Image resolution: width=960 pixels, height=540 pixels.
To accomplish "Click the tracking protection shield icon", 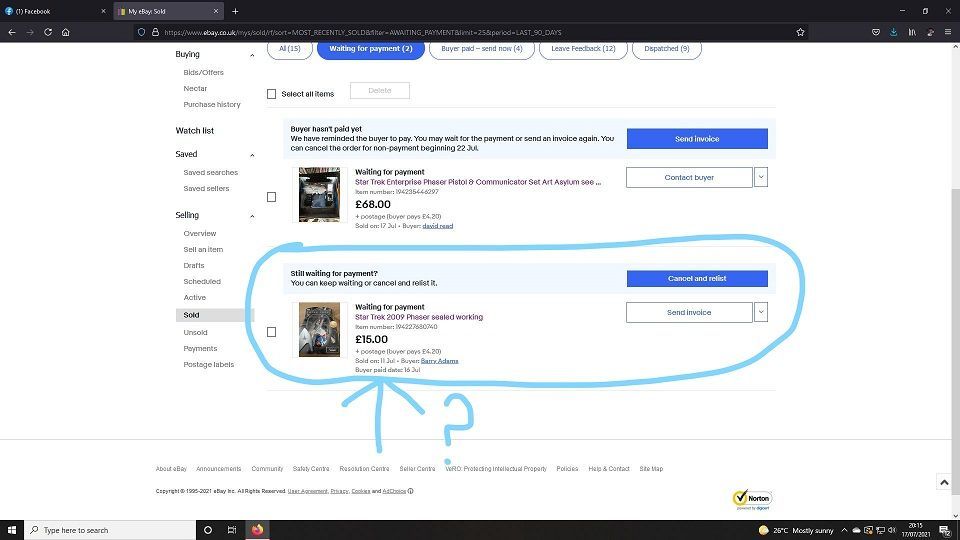I will coord(141,32).
